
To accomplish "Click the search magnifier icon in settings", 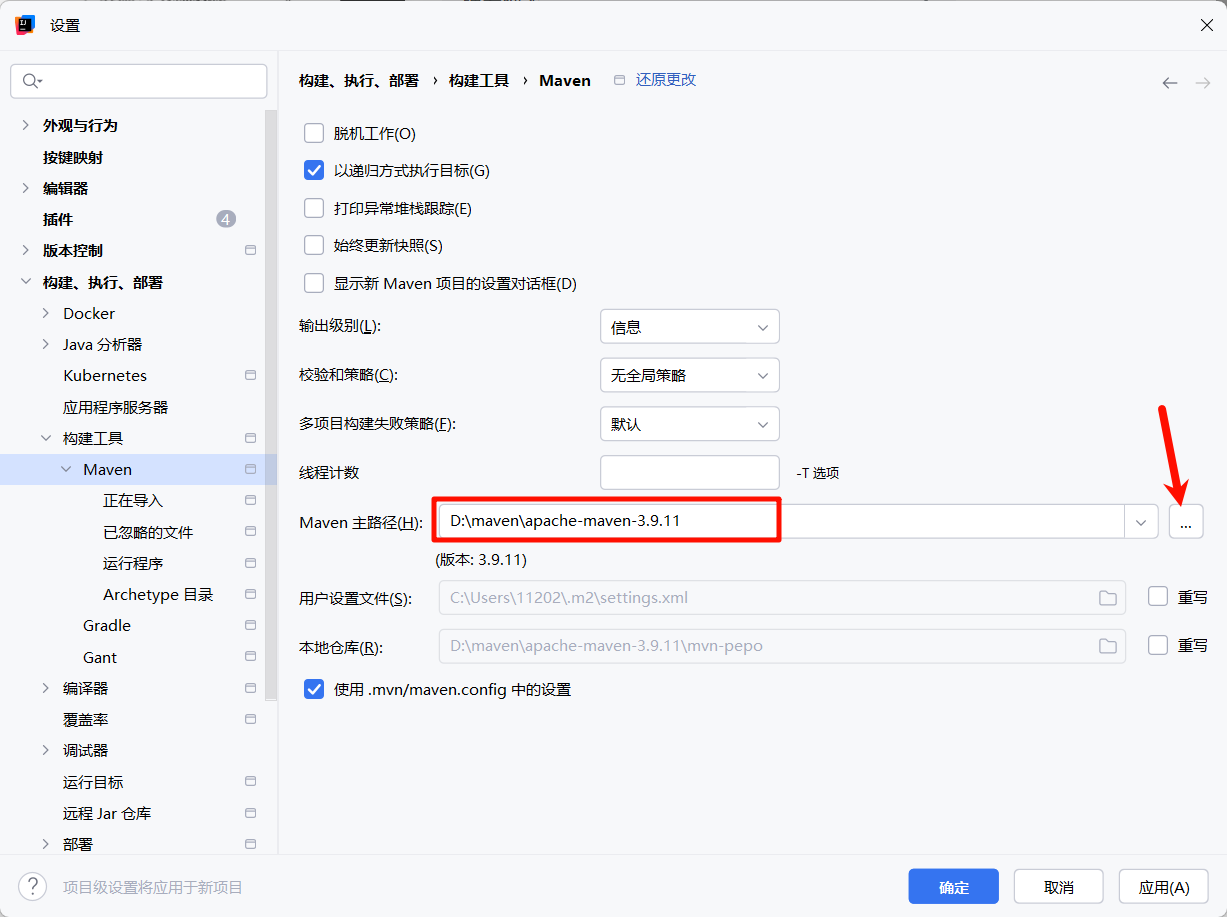I will [x=31, y=81].
